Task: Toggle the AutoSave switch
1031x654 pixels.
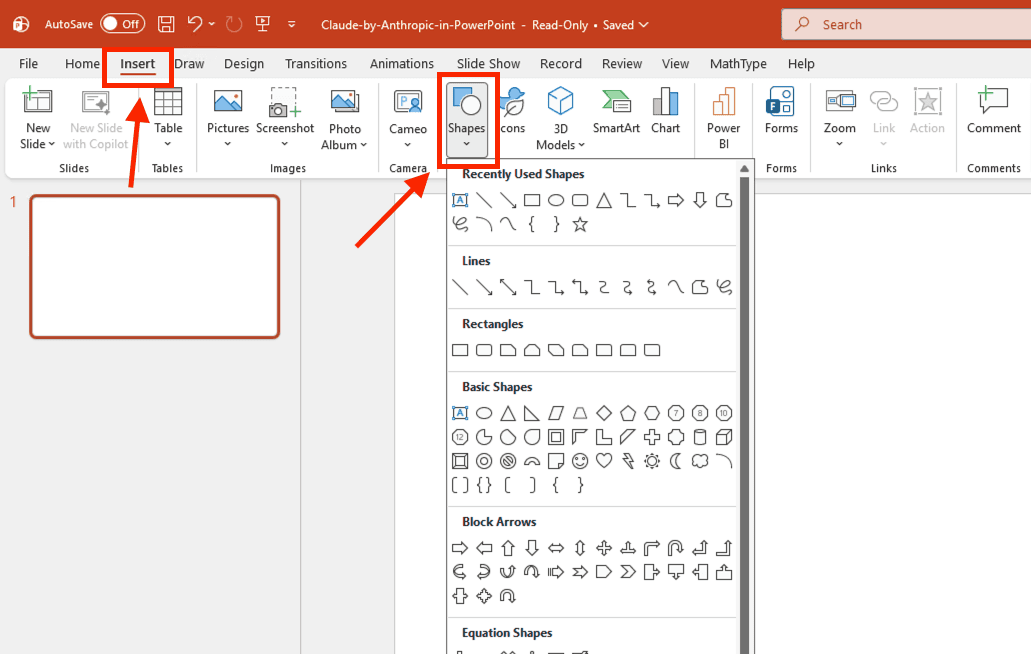Action: pos(122,24)
